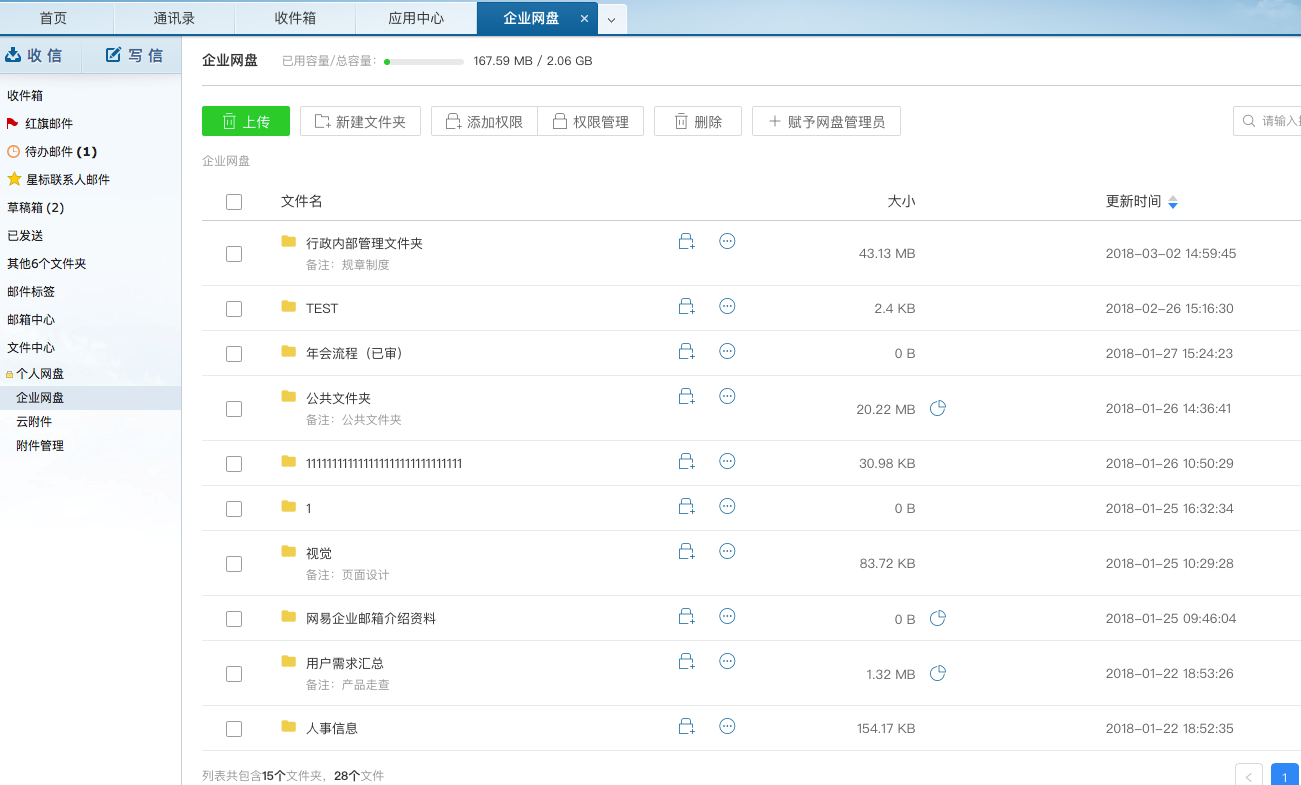Image resolution: width=1301 pixels, height=785 pixels.
Task: Open more options icon for 视觉 folder
Action: click(x=728, y=551)
